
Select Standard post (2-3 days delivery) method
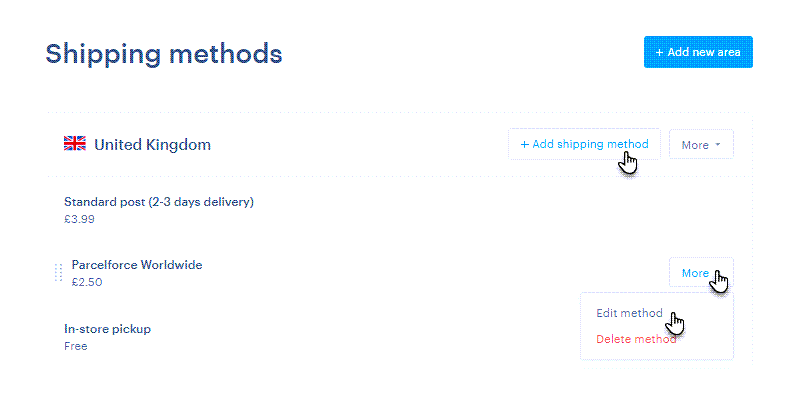click(159, 202)
